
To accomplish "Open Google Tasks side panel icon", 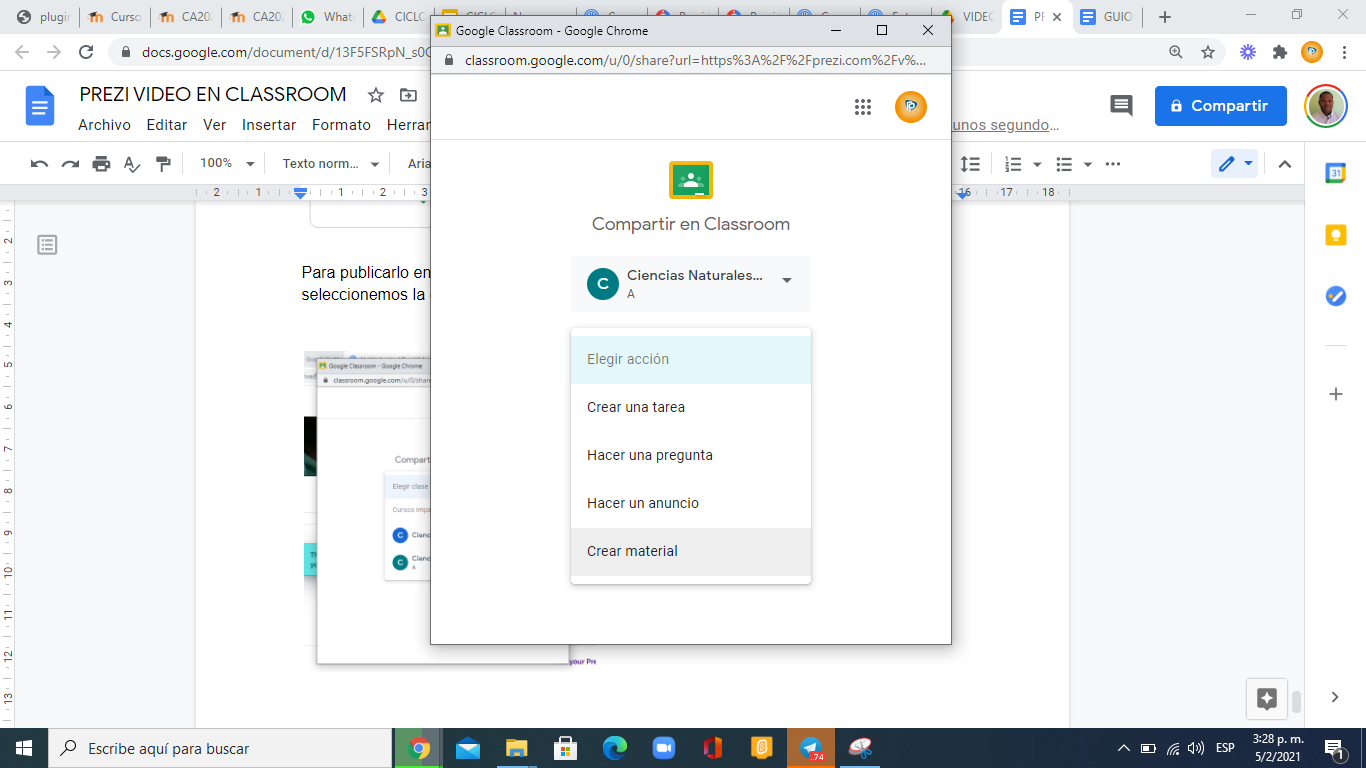I will point(1335,296).
